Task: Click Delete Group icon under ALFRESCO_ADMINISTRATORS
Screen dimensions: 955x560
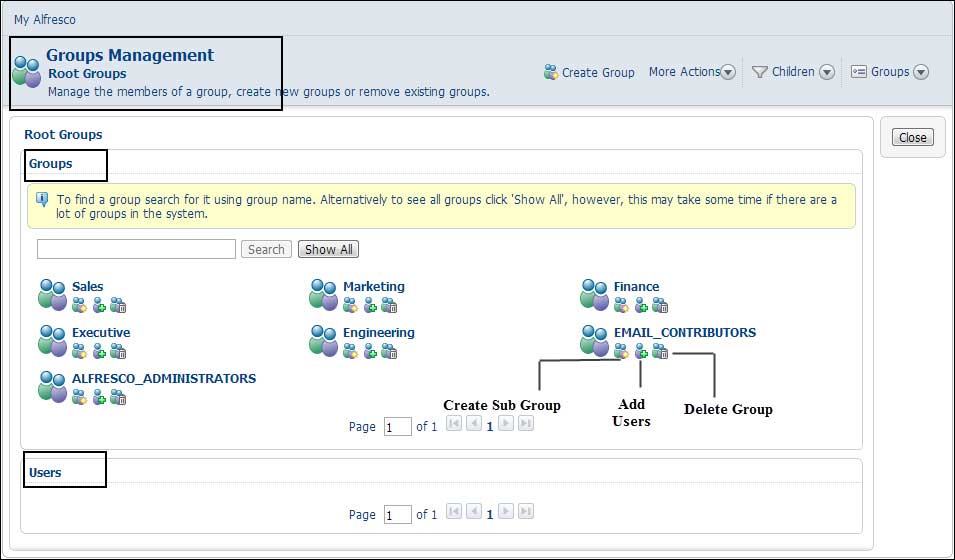Action: [118, 398]
